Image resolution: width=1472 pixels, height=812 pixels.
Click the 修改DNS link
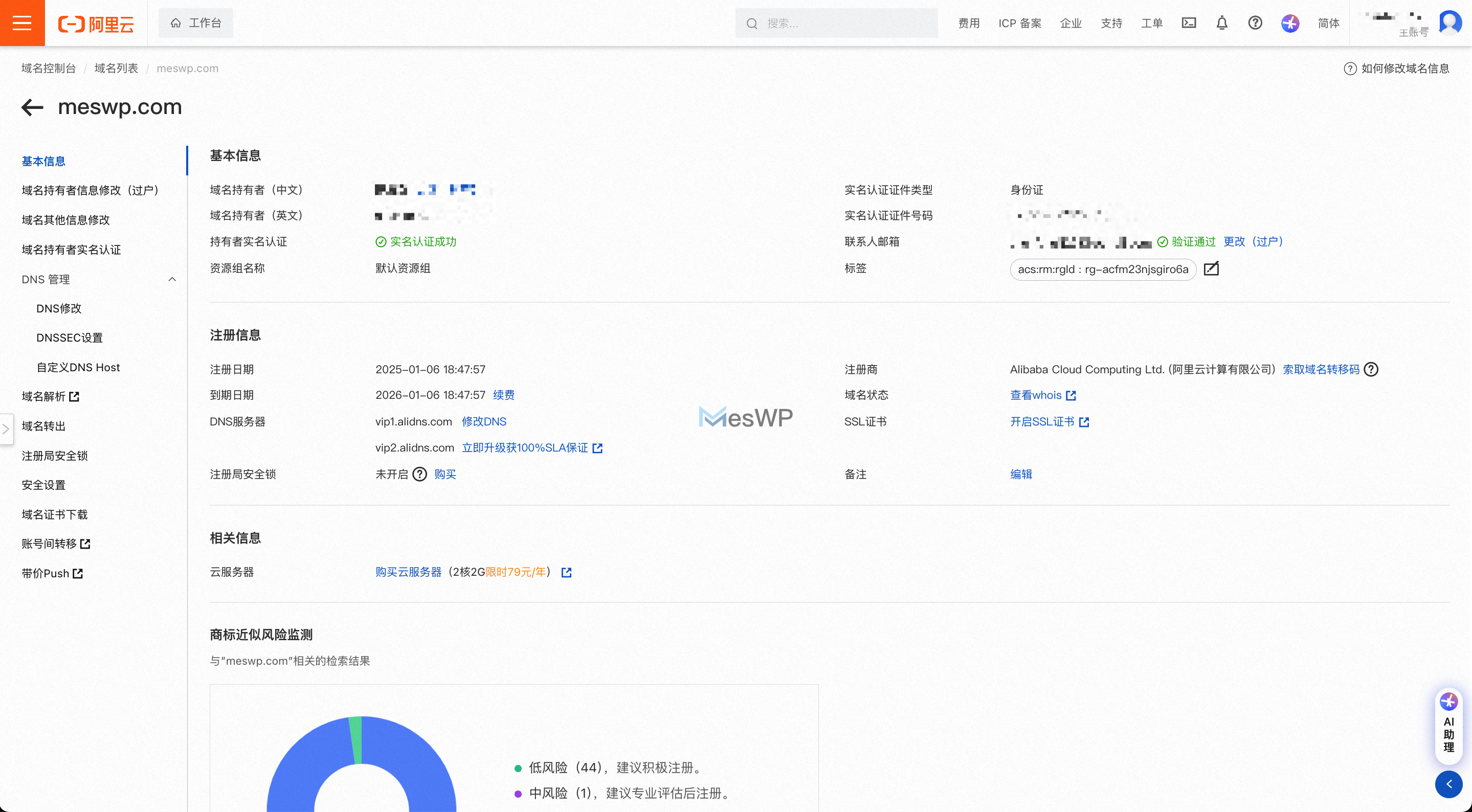(x=484, y=422)
